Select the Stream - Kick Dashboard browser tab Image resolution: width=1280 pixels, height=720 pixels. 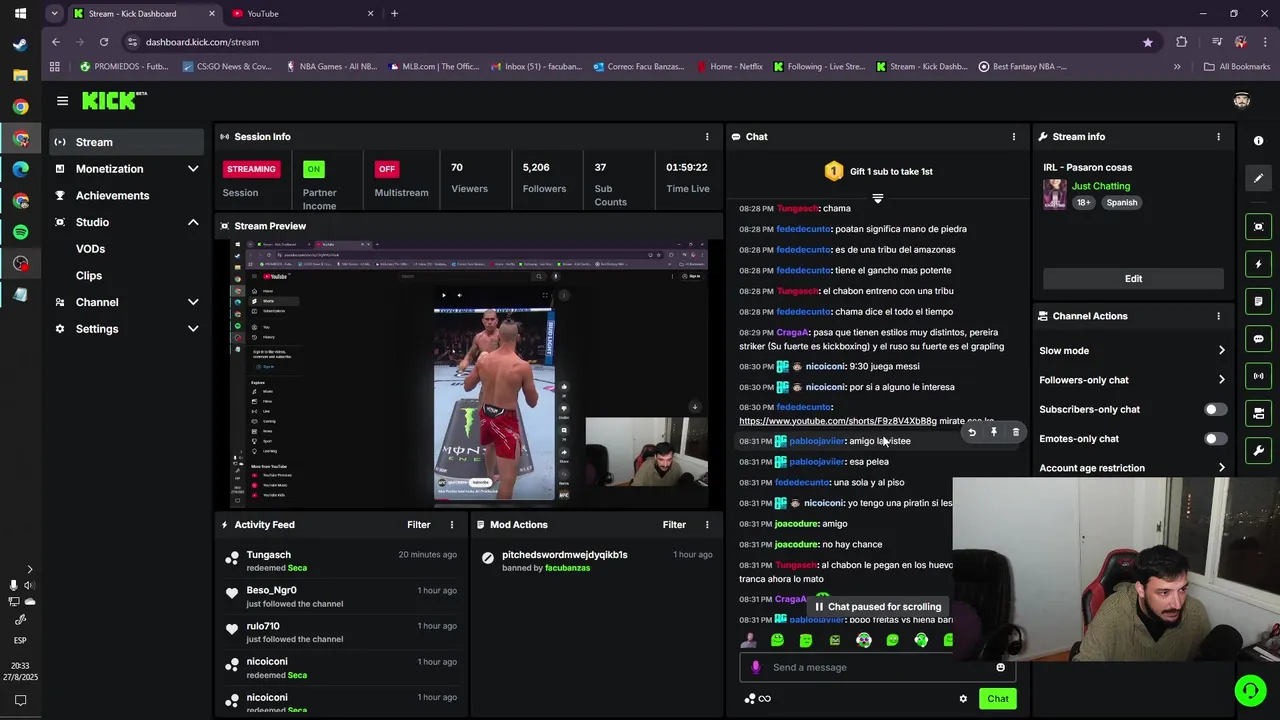(x=145, y=14)
